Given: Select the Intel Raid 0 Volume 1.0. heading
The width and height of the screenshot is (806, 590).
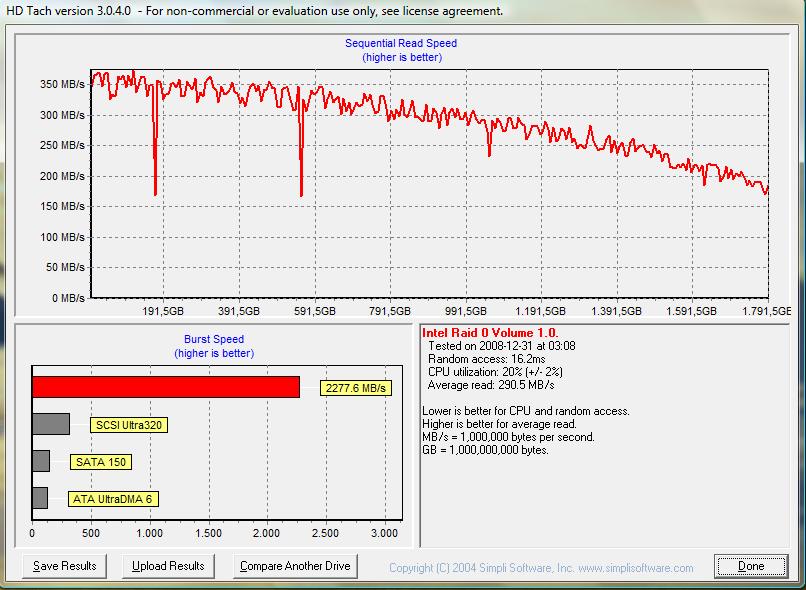Looking at the screenshot, I should (490, 333).
